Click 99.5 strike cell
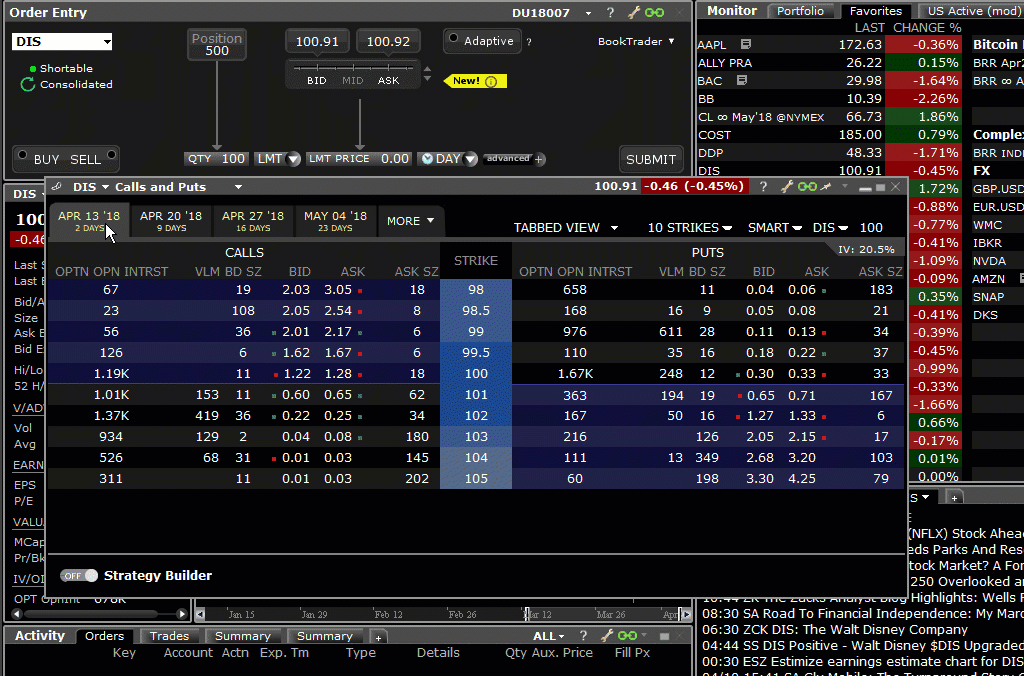Viewport: 1024px width, 676px height. [476, 353]
